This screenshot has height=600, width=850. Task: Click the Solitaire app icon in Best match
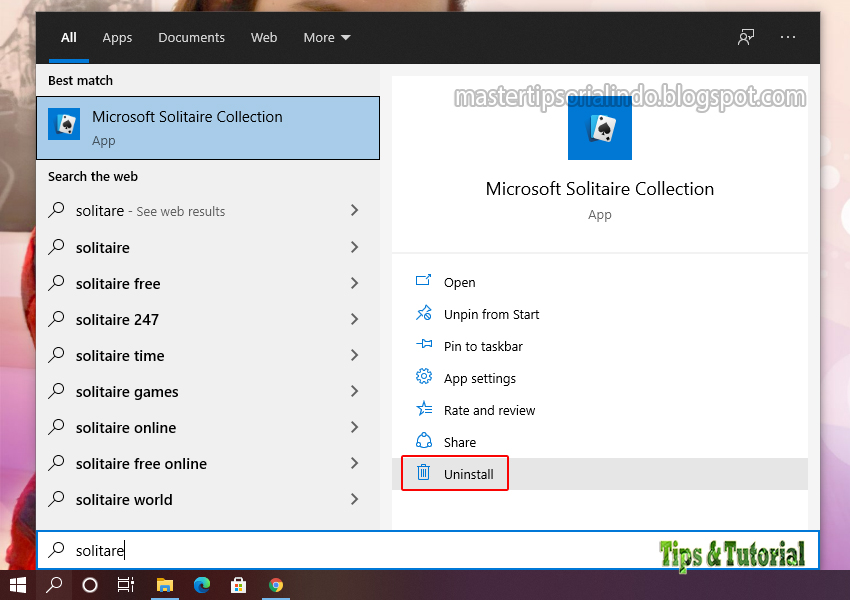[64, 124]
